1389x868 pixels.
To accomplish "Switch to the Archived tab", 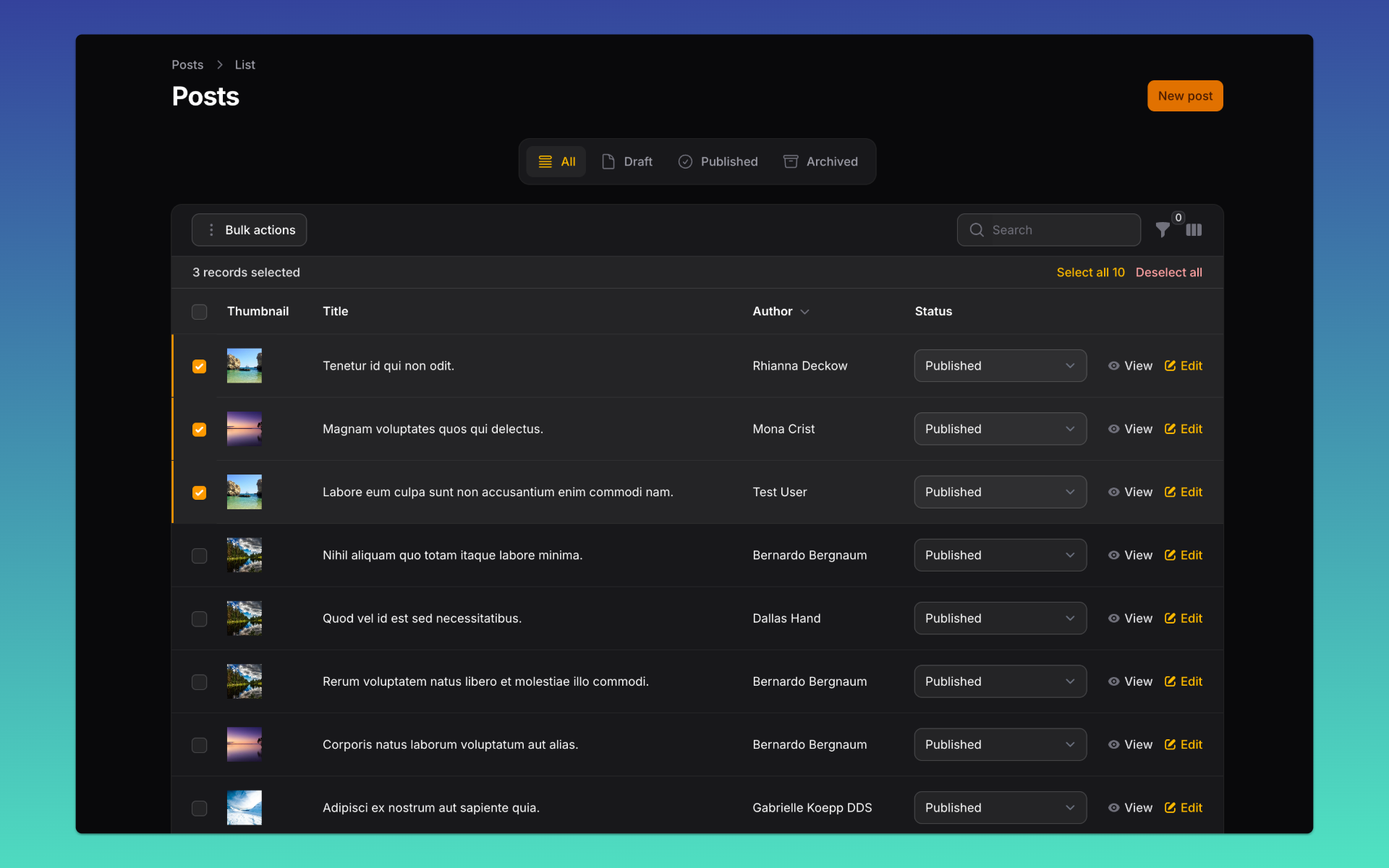I will [x=820, y=161].
